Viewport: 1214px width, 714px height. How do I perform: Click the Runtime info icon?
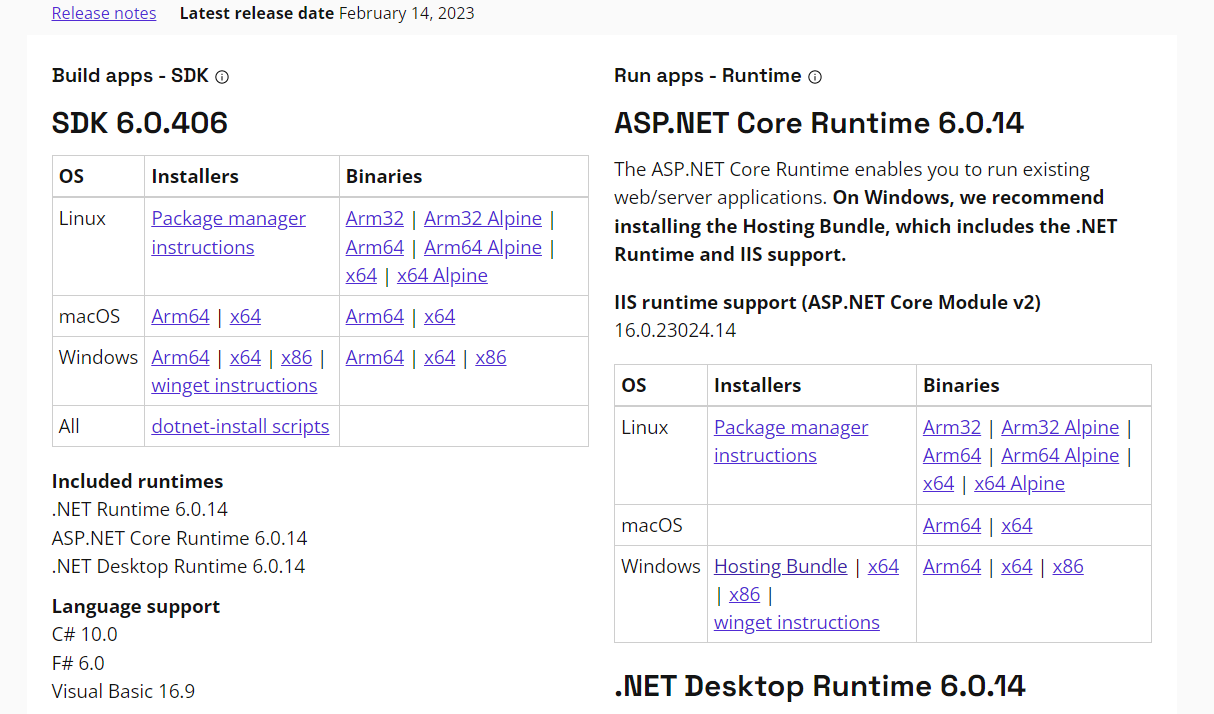click(816, 75)
